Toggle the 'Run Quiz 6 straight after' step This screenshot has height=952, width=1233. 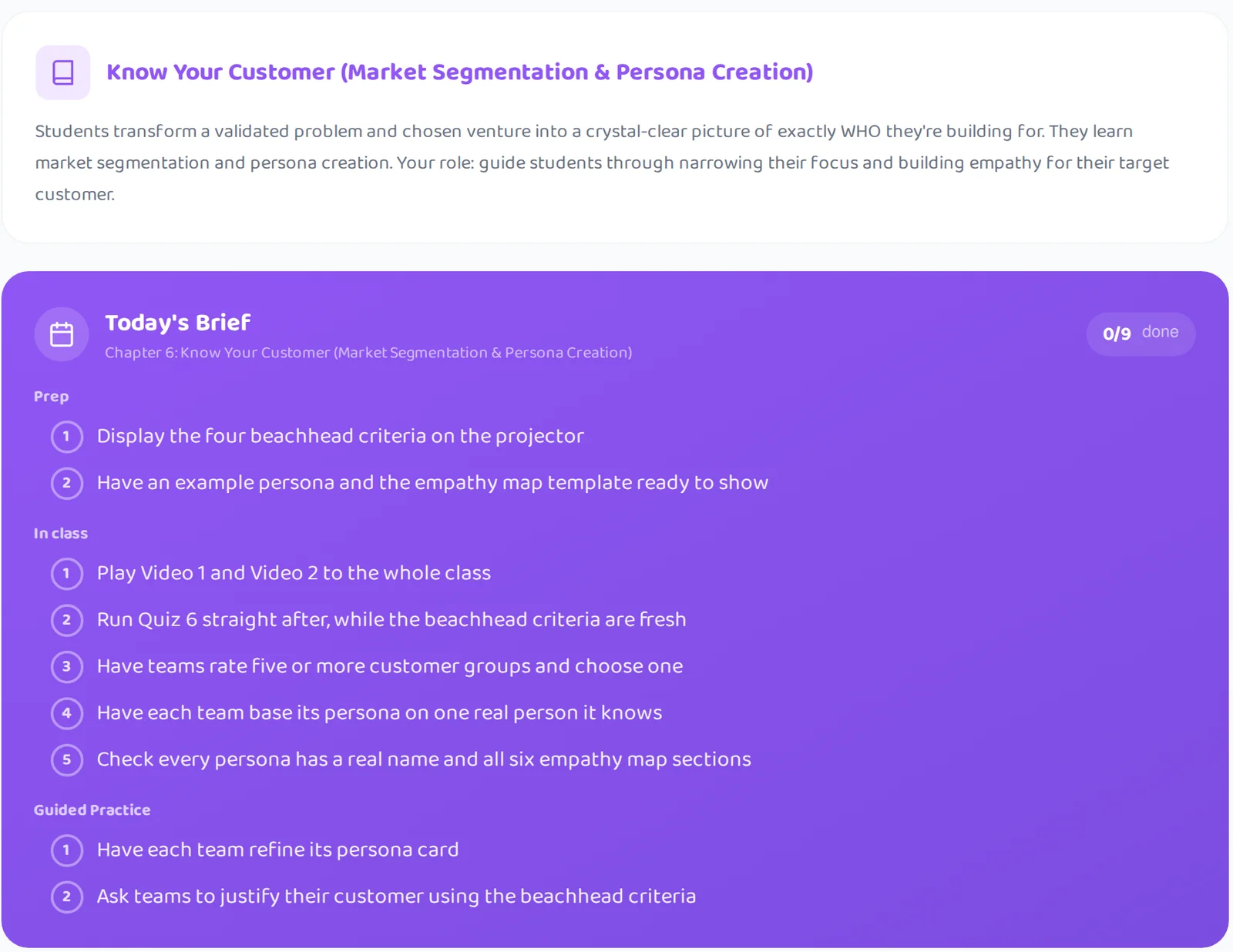[x=67, y=620]
